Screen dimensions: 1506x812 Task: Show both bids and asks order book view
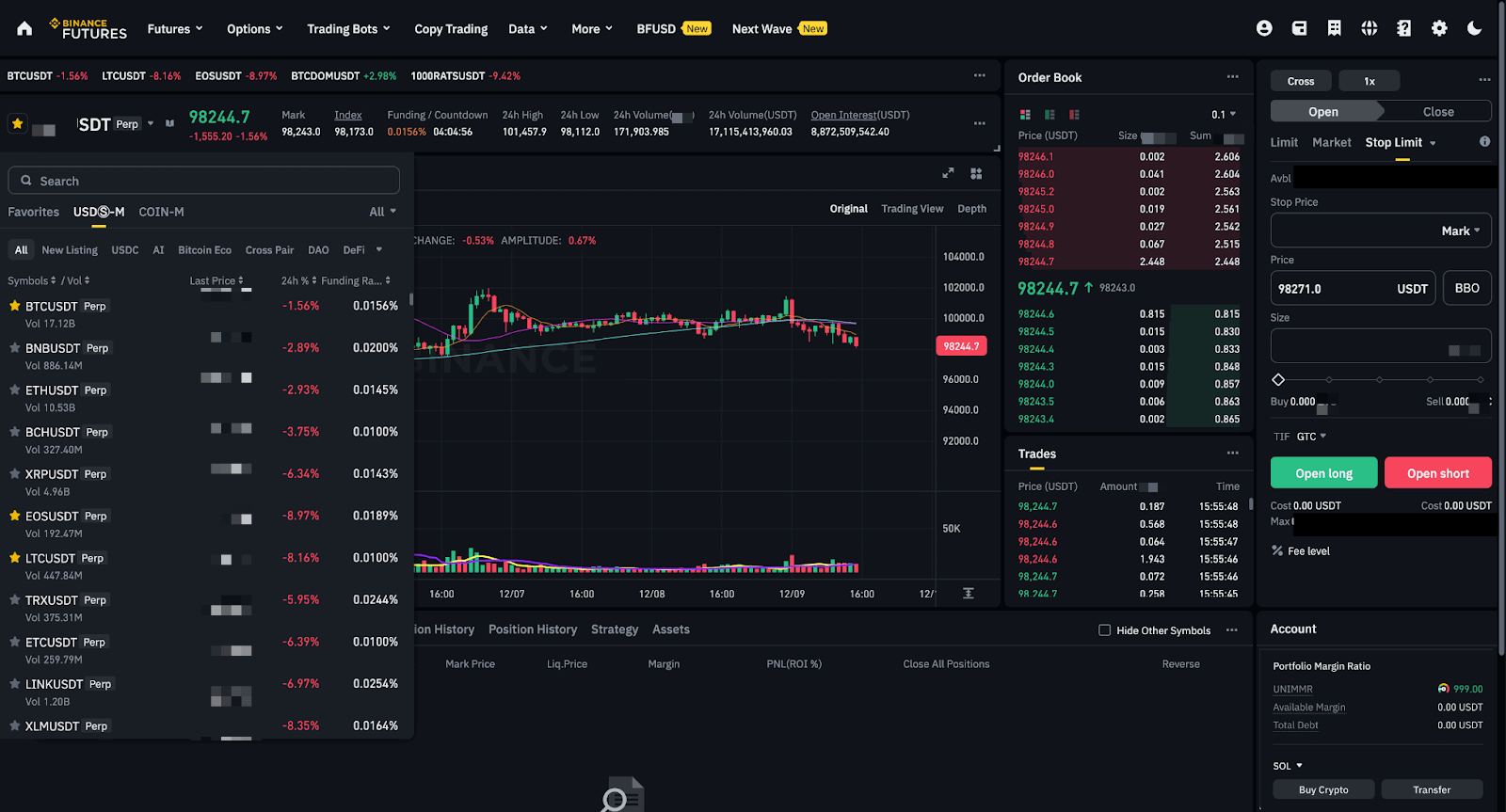(1025, 115)
